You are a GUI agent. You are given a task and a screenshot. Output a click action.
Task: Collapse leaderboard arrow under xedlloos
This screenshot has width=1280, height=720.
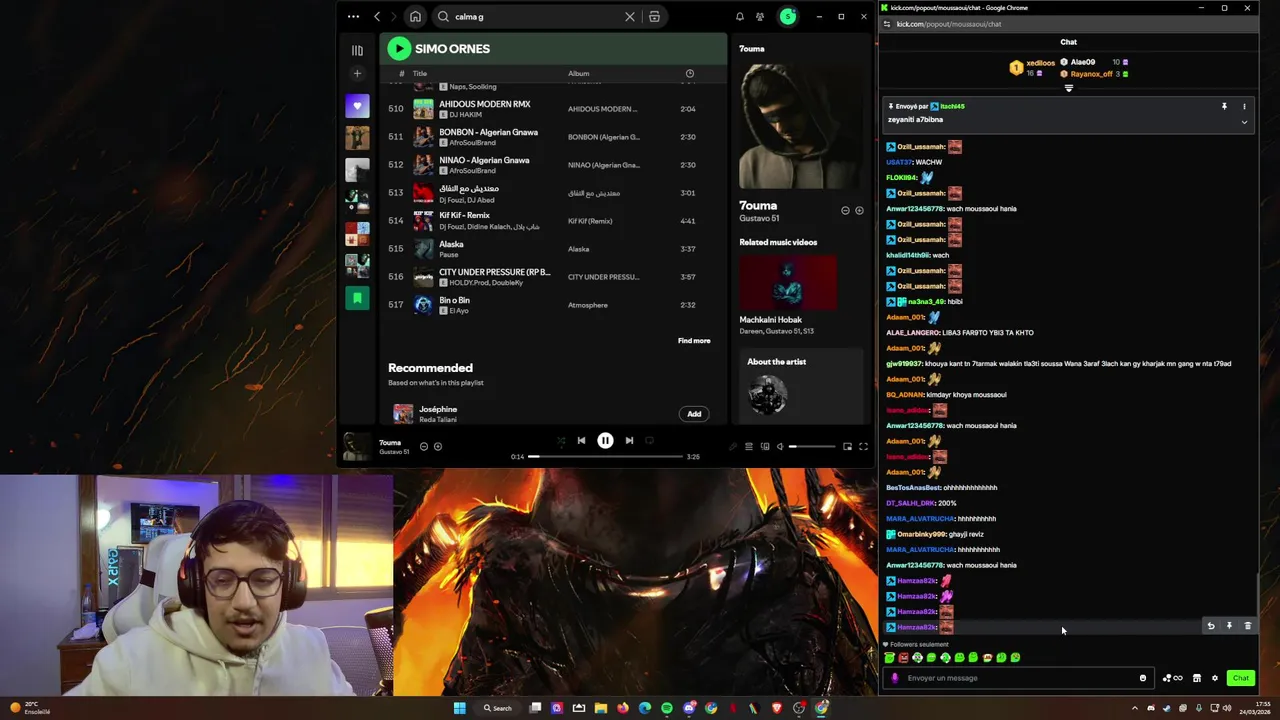[1068, 88]
